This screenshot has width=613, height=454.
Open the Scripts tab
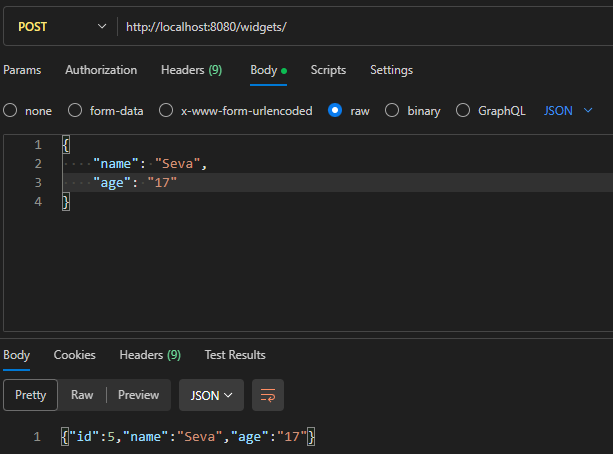[328, 70]
